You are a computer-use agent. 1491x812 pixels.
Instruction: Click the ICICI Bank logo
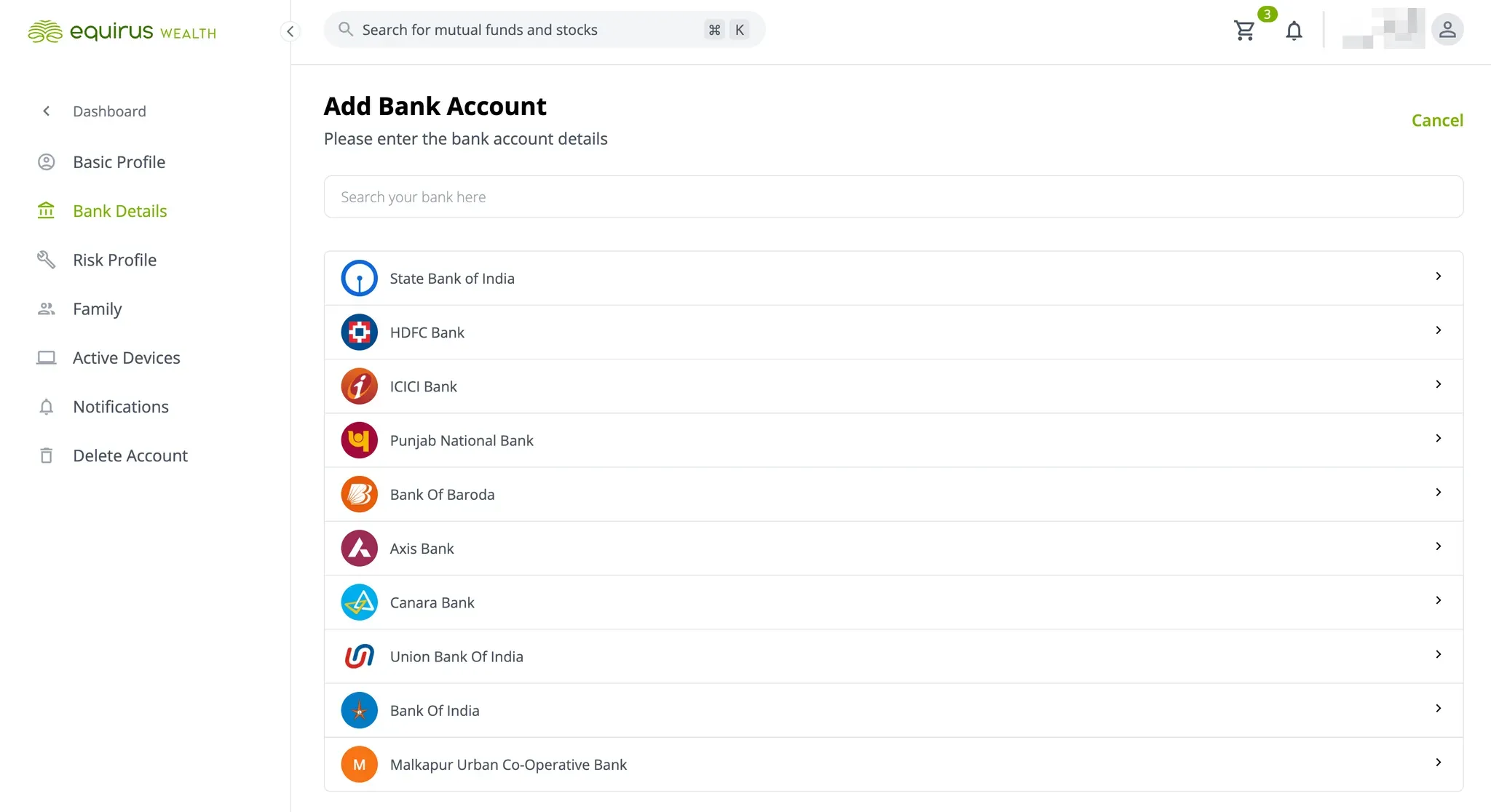click(360, 386)
